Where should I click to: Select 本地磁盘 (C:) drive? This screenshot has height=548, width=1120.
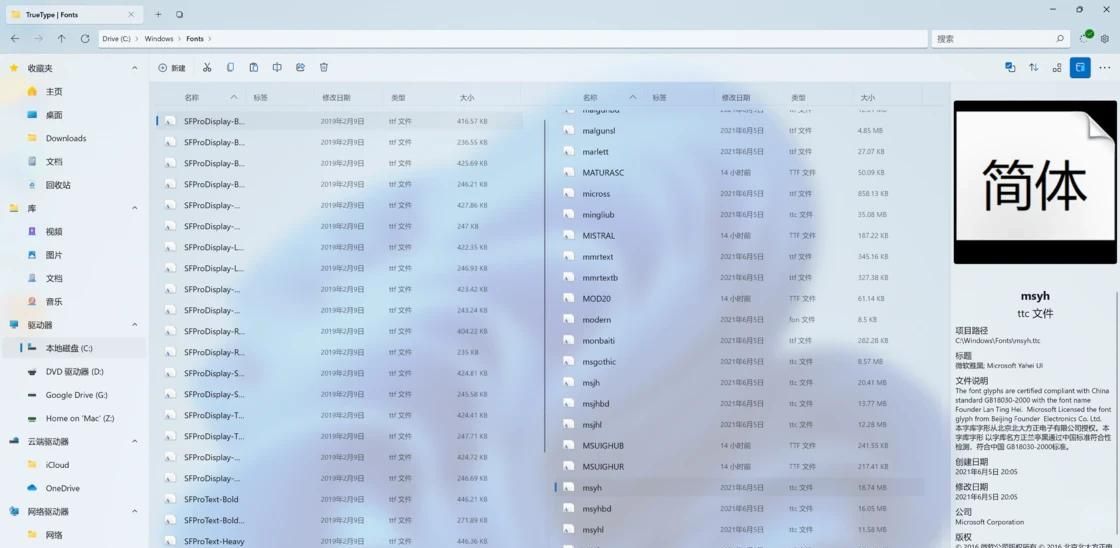(x=75, y=348)
